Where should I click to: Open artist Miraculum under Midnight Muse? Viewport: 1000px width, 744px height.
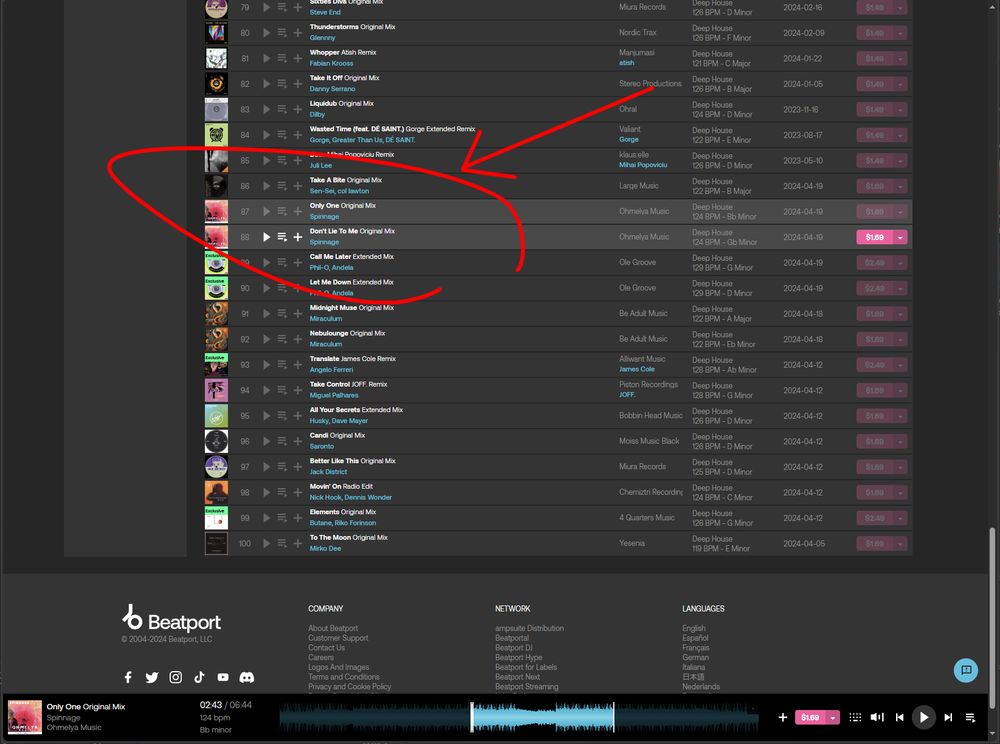[326, 319]
